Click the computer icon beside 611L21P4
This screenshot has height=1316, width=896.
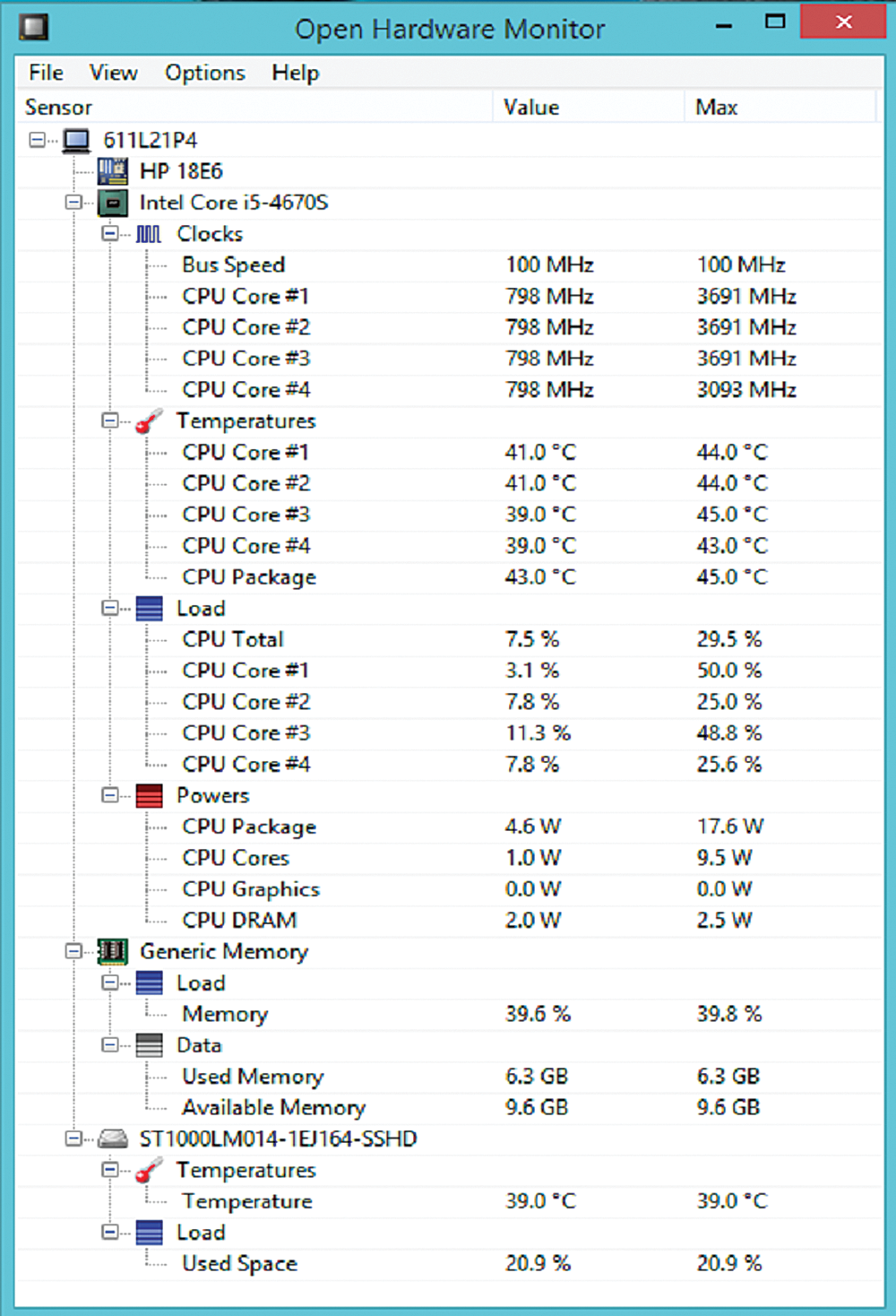[x=76, y=141]
